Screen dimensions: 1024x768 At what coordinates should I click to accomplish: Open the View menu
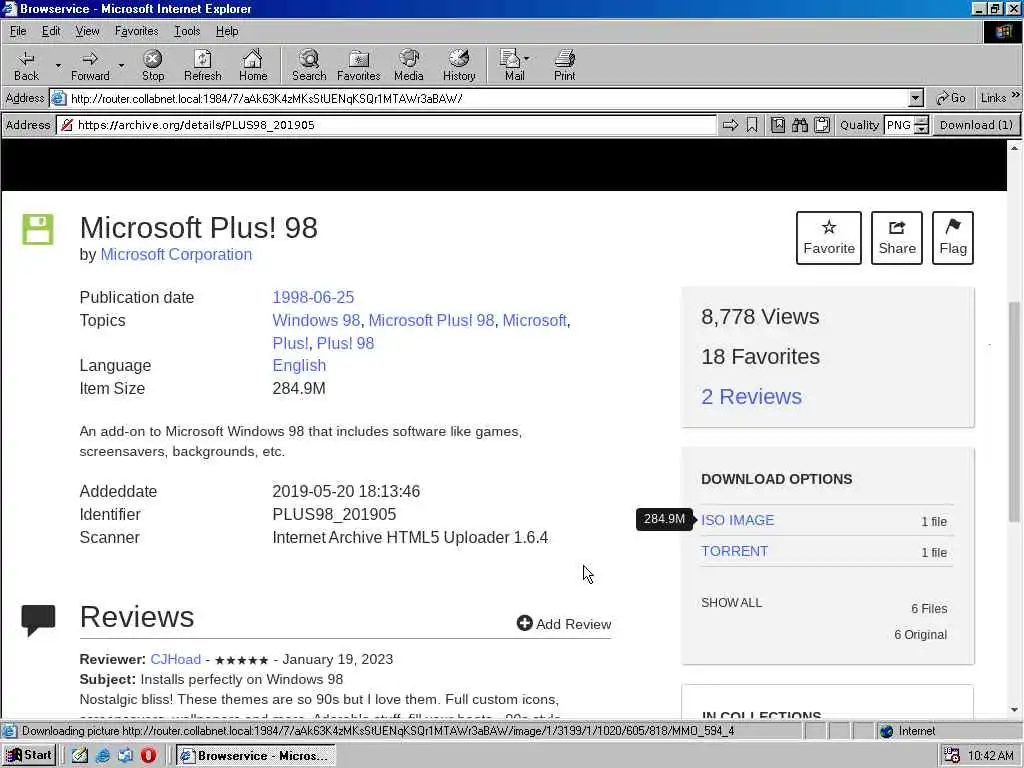coord(87,31)
